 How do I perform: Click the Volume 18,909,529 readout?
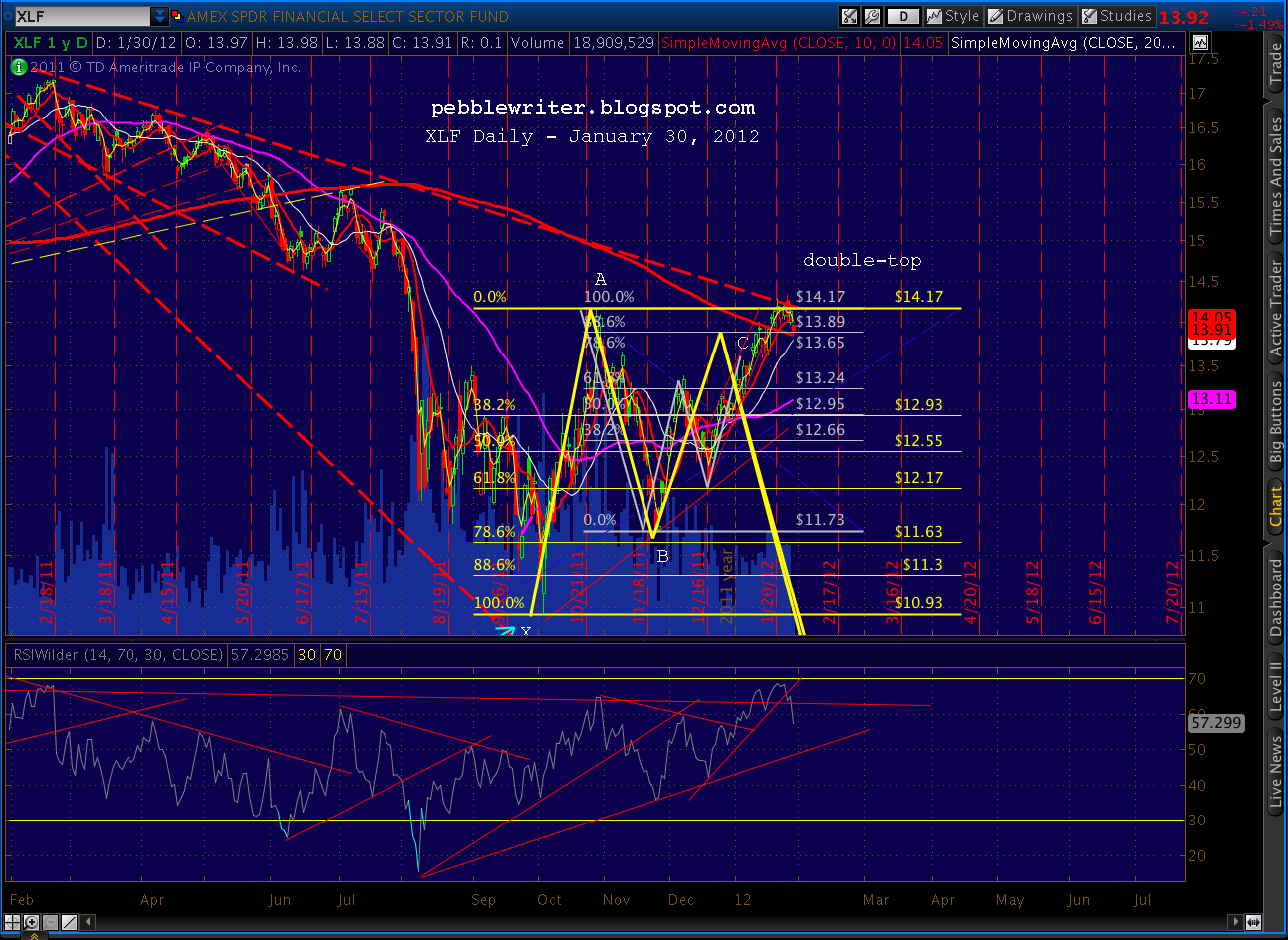click(x=583, y=43)
